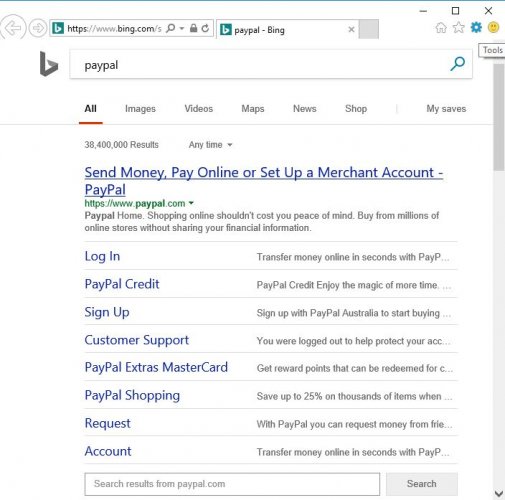Click the 'Save up to 25%' description text
This screenshot has height=500, width=505.
click(354, 396)
